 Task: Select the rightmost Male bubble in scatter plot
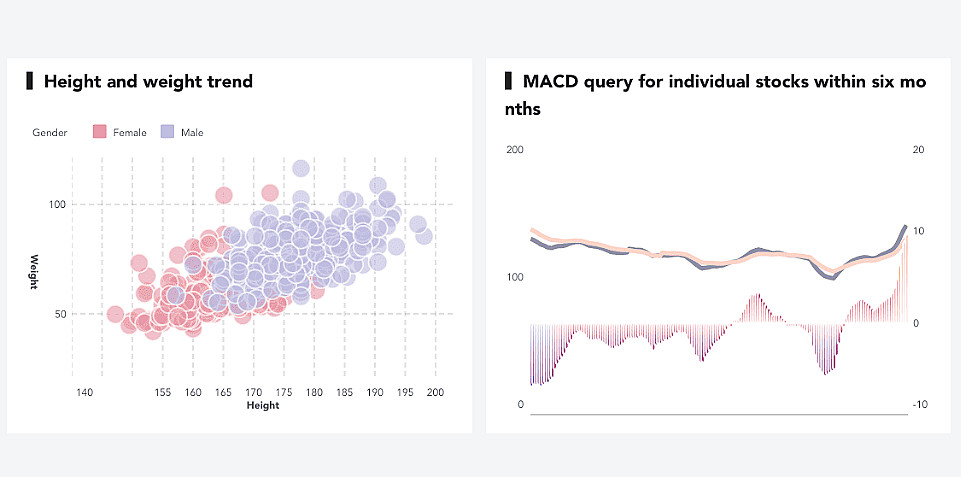tap(424, 236)
